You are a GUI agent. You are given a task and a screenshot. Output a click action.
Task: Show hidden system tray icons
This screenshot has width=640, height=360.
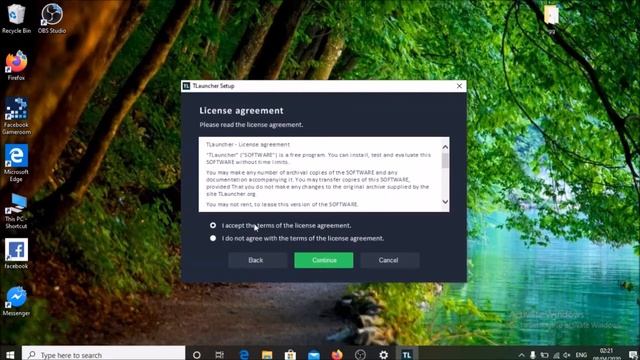(x=521, y=355)
